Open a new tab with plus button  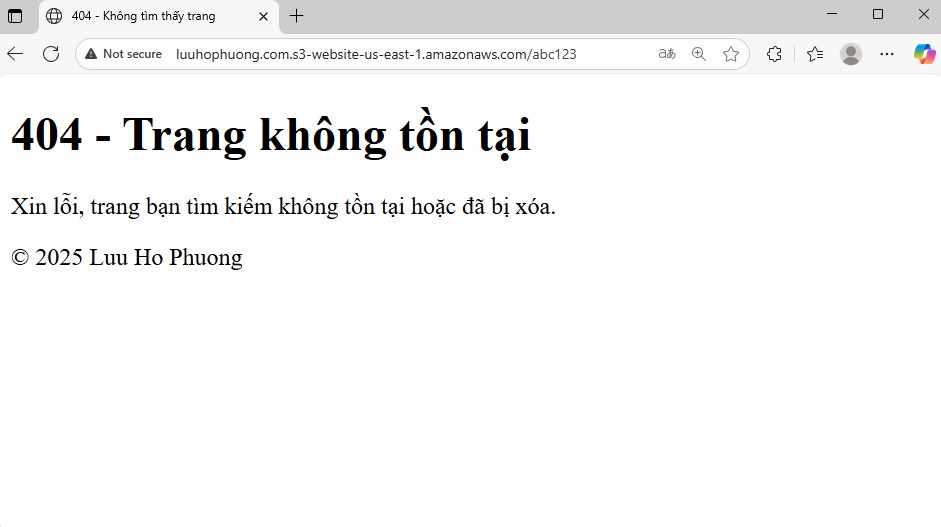(296, 16)
